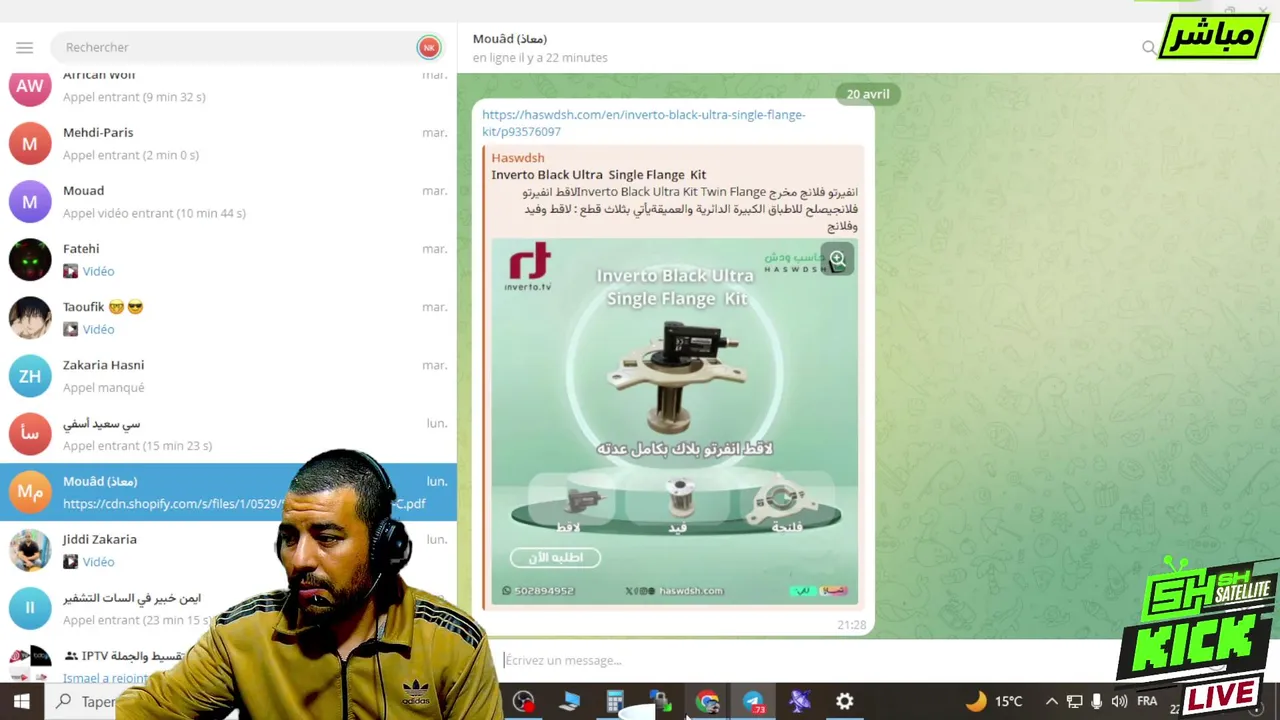Click the ZH avatar circle
The height and width of the screenshot is (720, 1280).
point(30,375)
